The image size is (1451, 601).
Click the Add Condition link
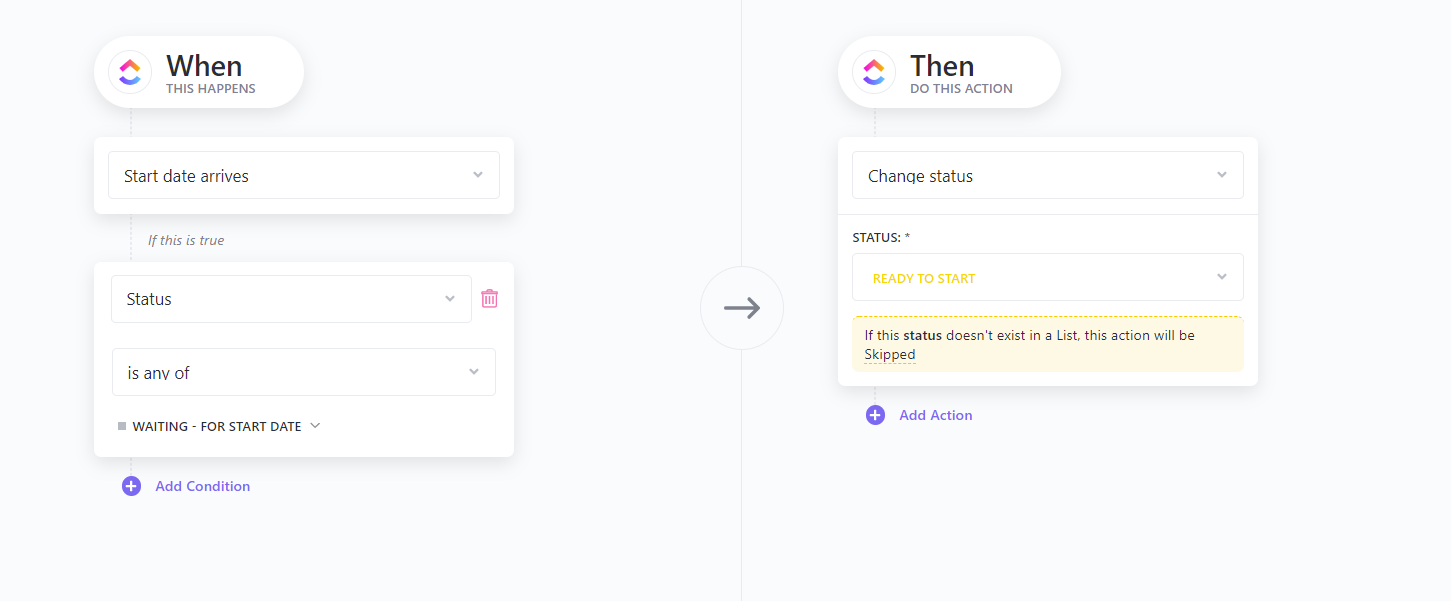click(203, 486)
